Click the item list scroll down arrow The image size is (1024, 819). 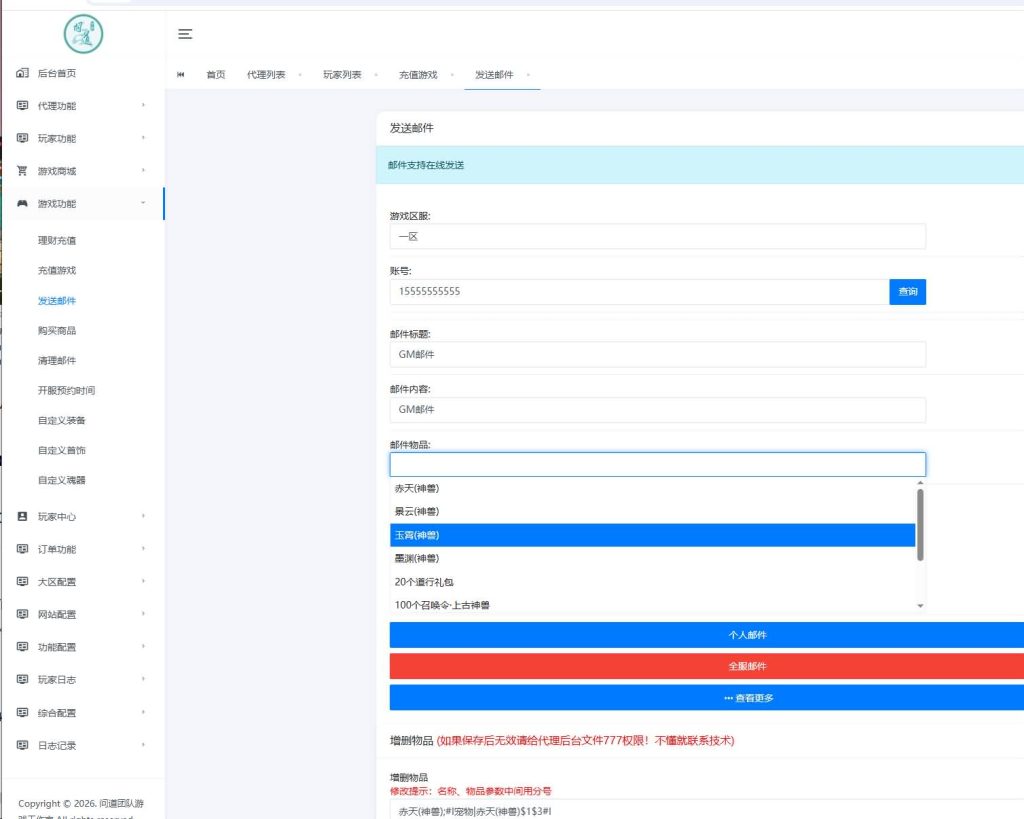click(x=920, y=606)
